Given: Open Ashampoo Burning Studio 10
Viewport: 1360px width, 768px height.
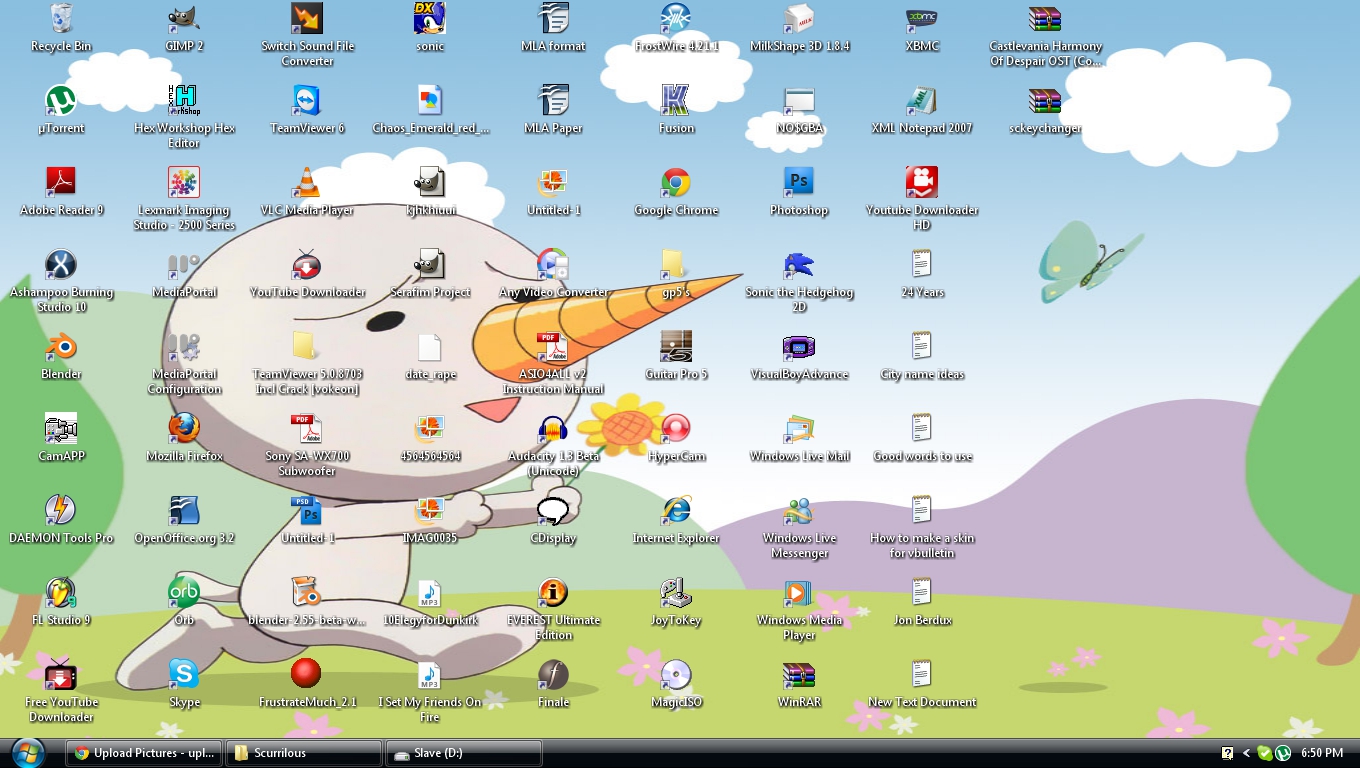Looking at the screenshot, I should [61, 264].
